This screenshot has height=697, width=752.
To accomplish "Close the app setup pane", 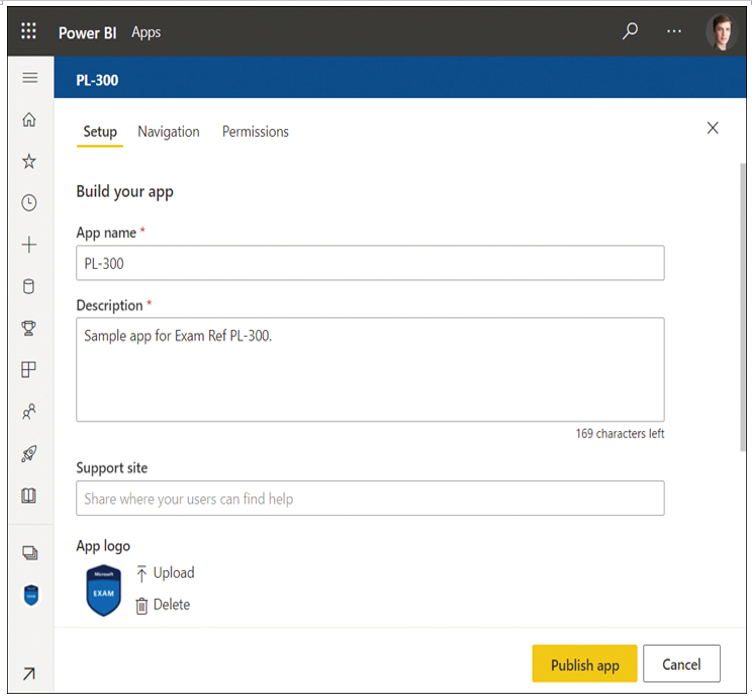I will click(x=713, y=128).
